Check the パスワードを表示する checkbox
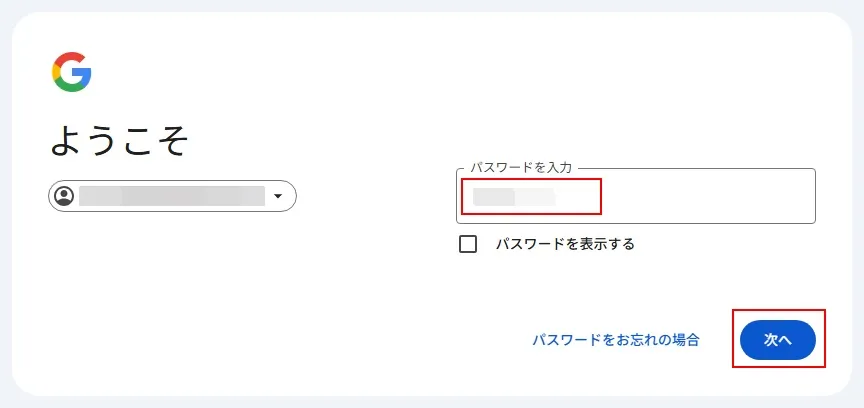 [x=468, y=244]
